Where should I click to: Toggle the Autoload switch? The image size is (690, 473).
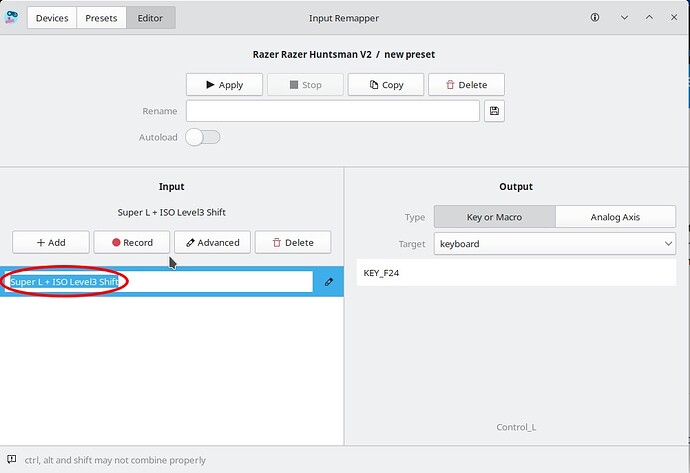[202, 137]
